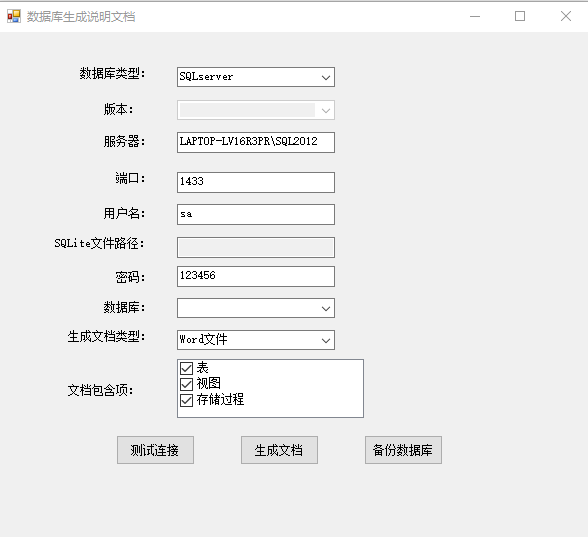Click the 备份数据库 button

point(404,450)
